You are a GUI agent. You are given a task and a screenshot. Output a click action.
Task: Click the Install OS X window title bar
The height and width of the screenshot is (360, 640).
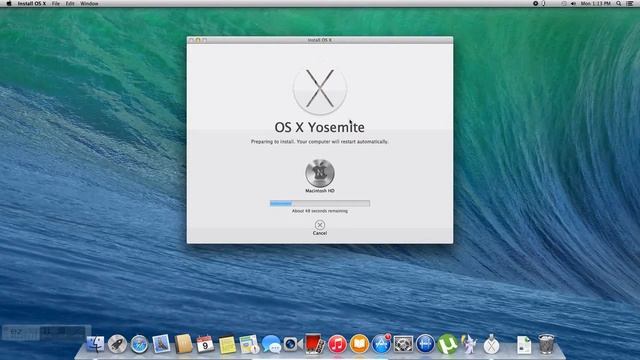[x=320, y=40]
